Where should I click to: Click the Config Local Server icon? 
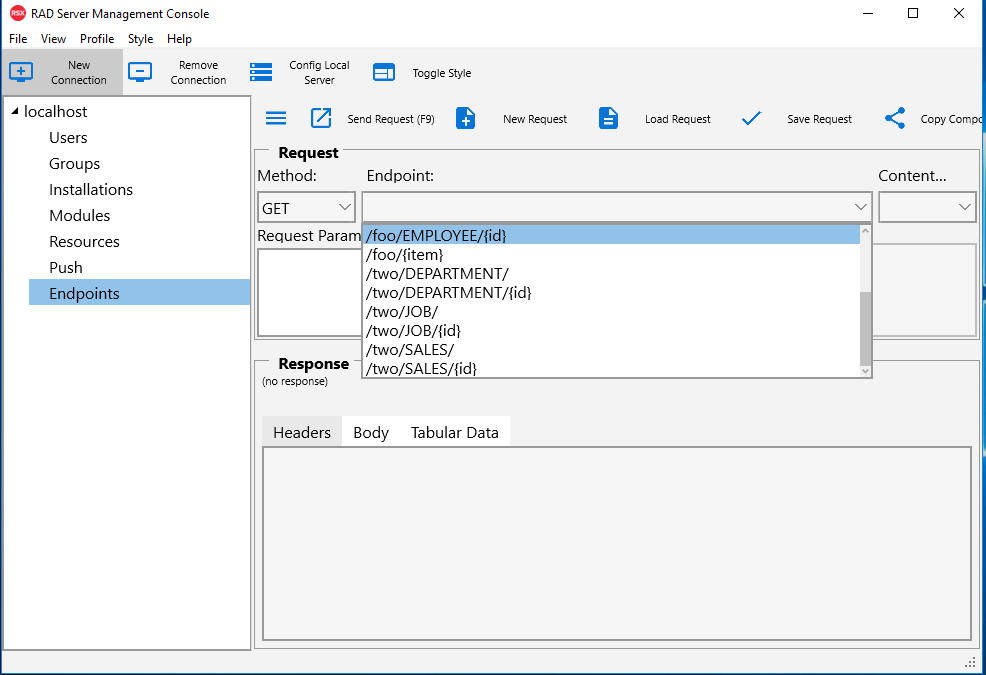point(261,72)
